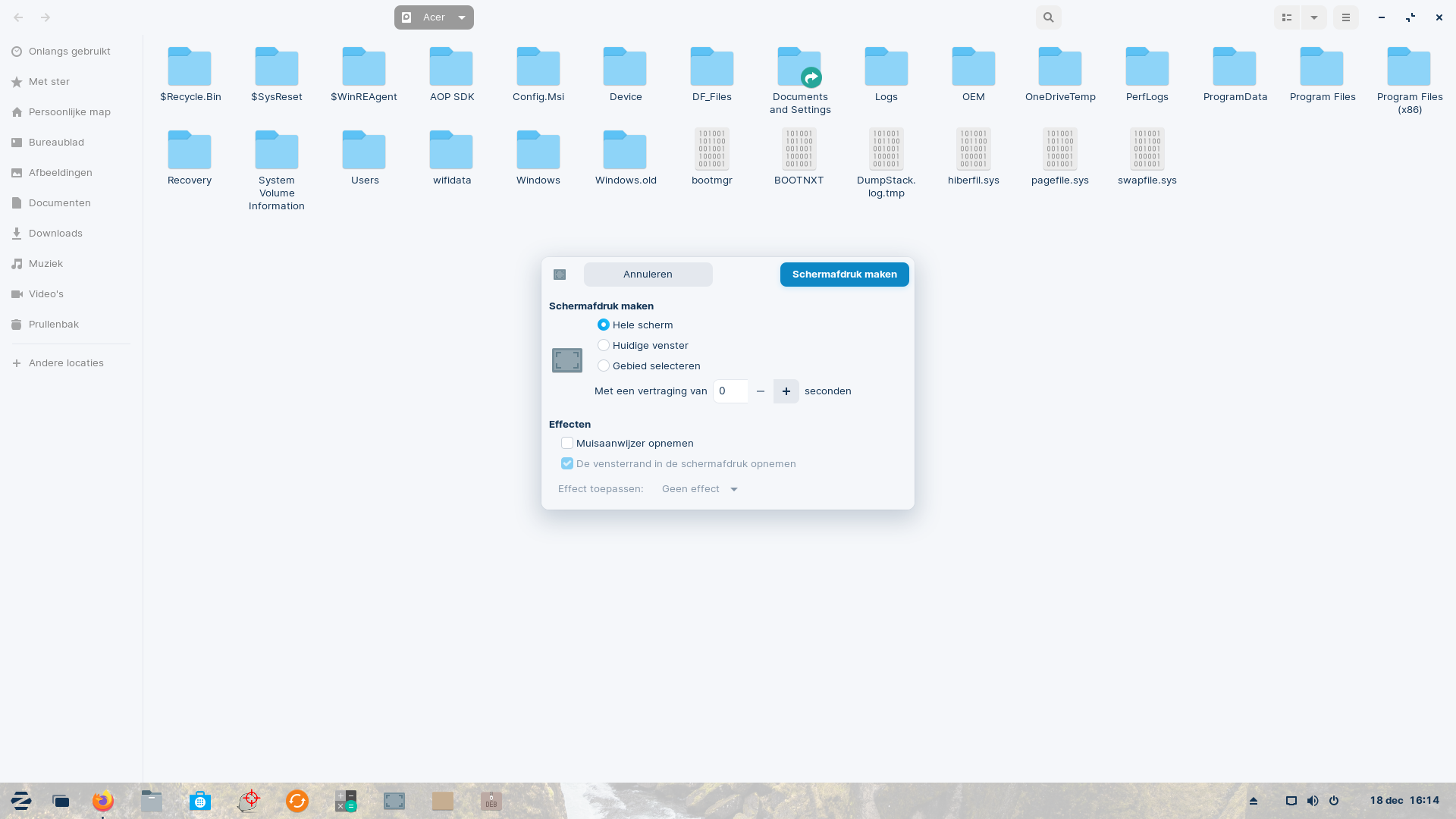Show workspaces via the taskbar overview icon

click(x=61, y=801)
